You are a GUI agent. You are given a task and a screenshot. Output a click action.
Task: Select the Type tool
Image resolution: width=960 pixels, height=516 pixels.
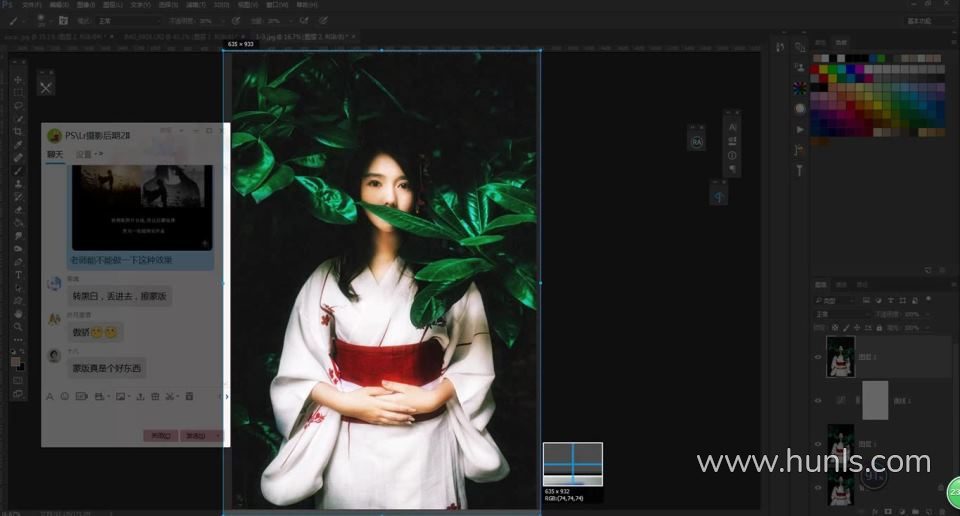(x=18, y=275)
